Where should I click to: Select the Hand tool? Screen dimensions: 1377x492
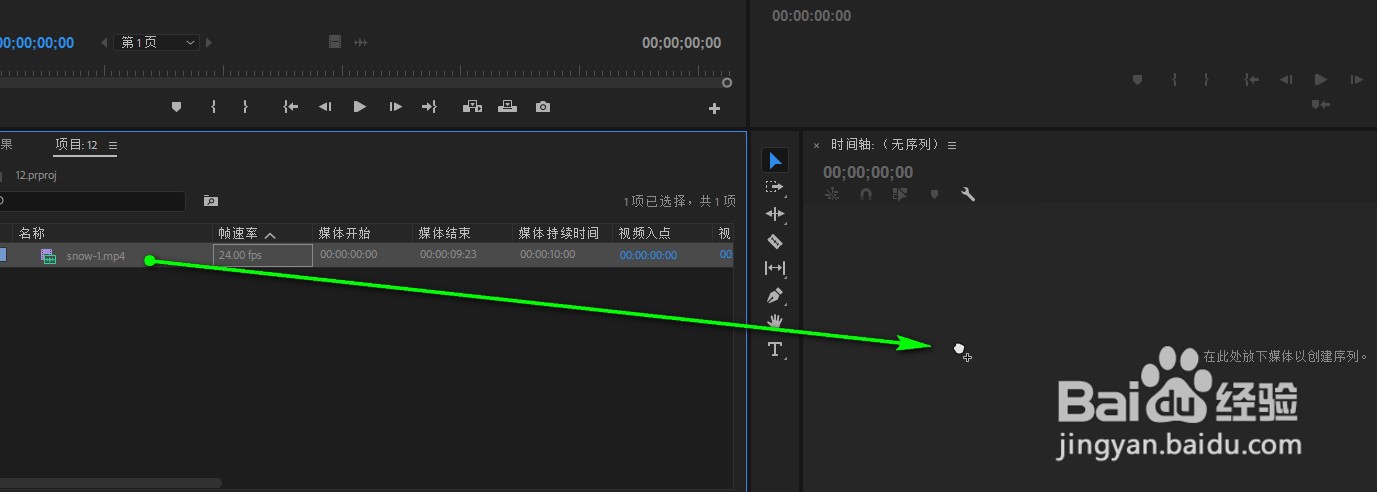point(775,322)
